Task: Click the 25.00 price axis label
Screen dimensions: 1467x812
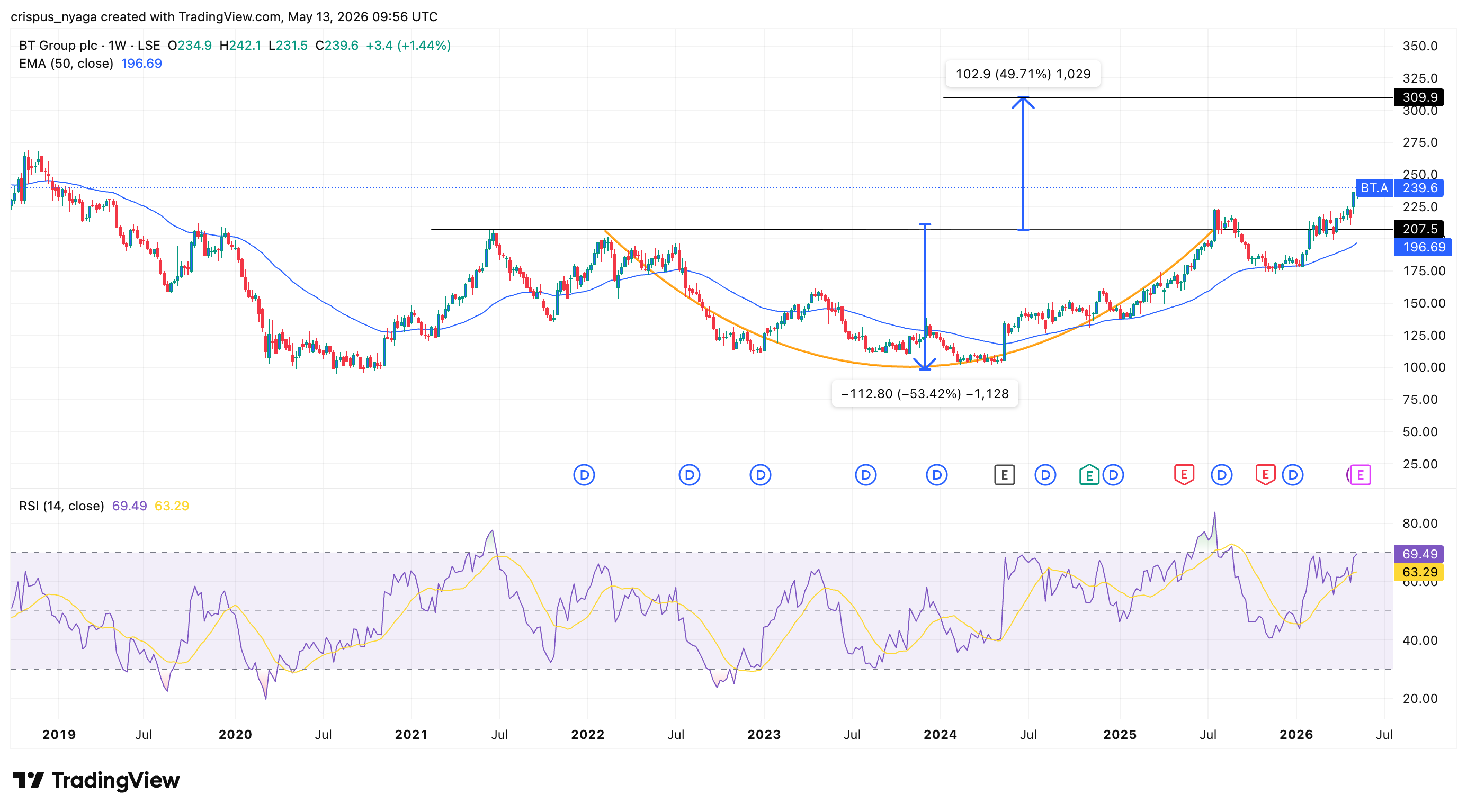Action: click(1420, 464)
